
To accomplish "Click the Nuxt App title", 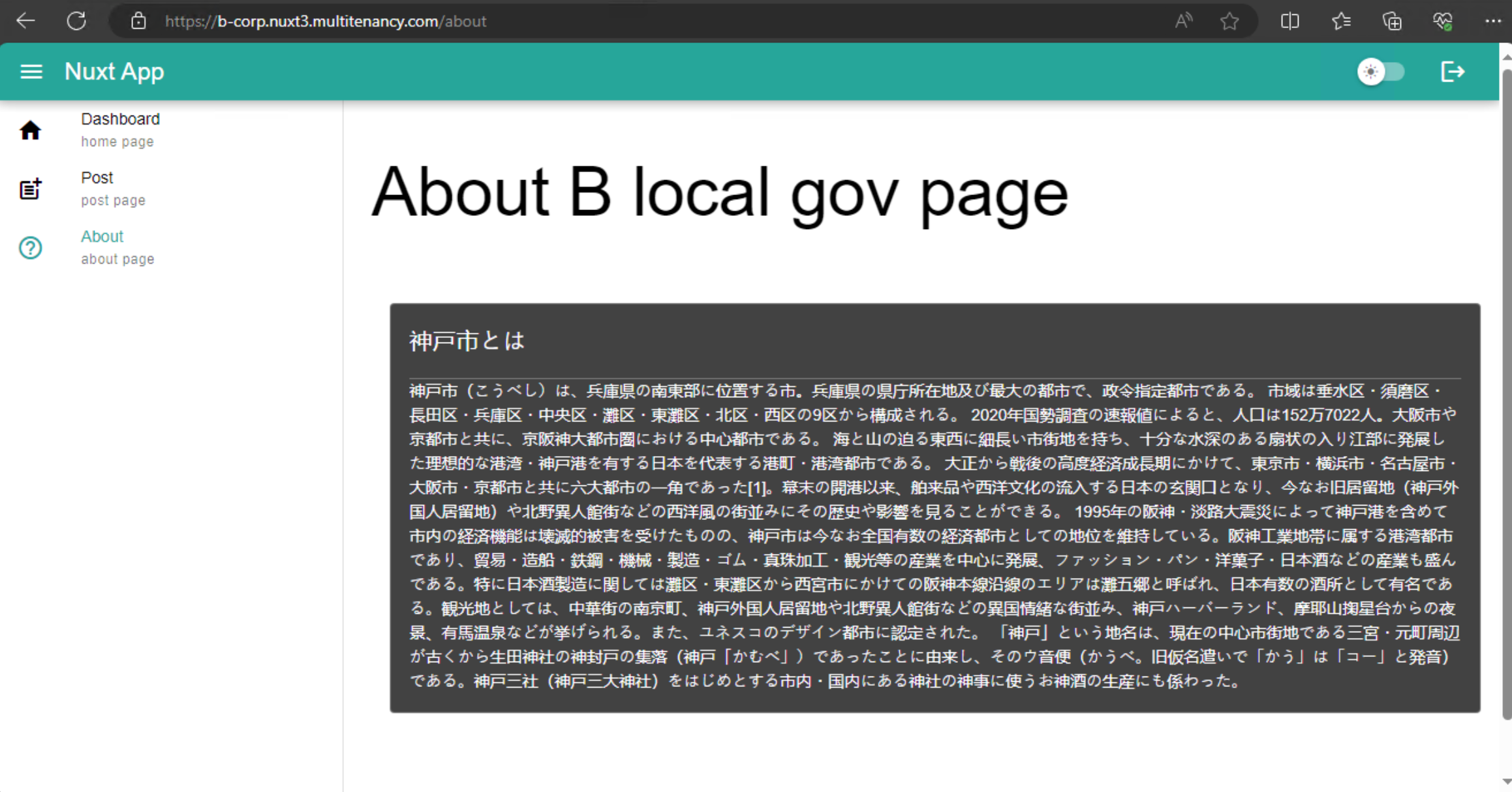I will click(x=114, y=72).
